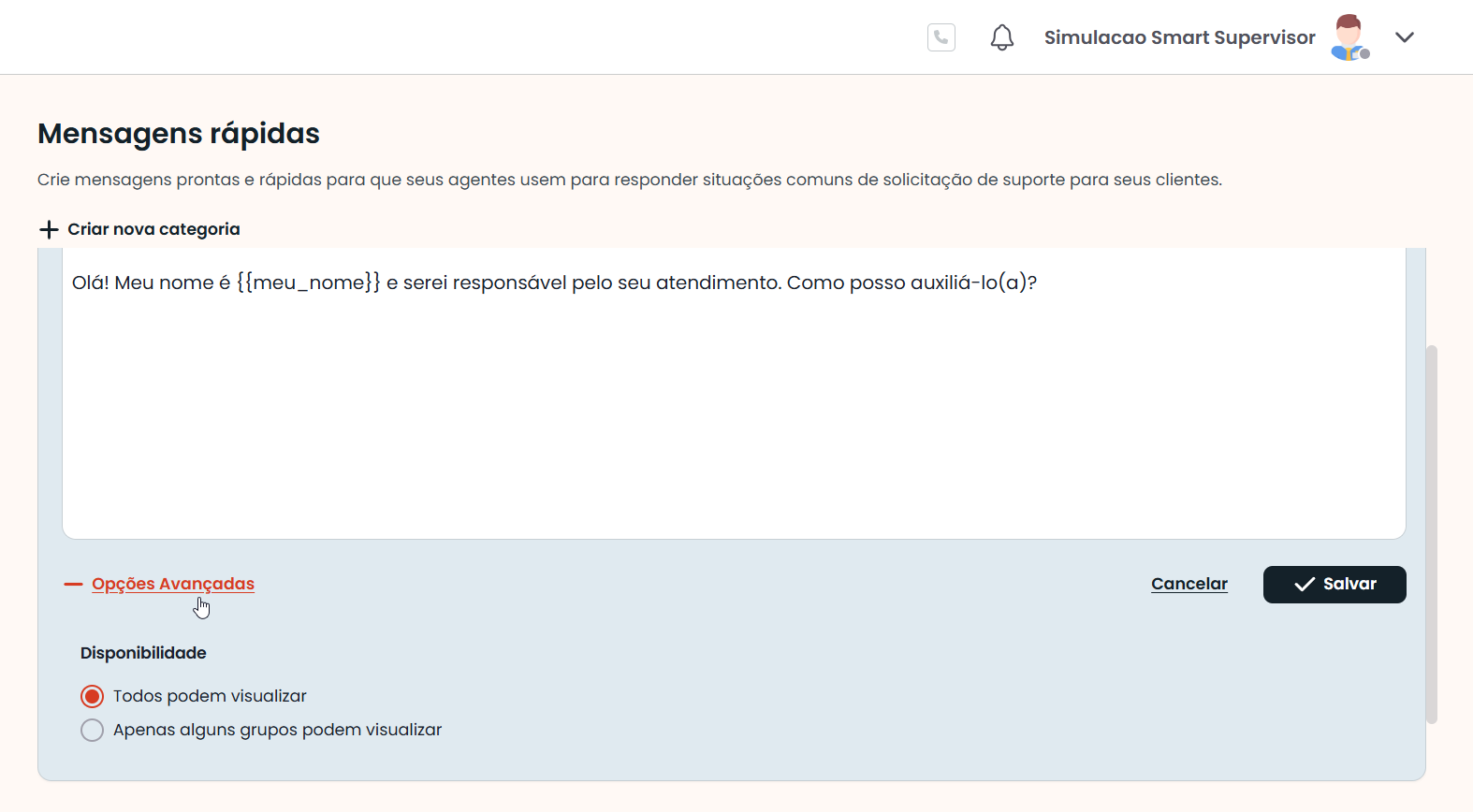Click the grey status dot on avatar
The width and height of the screenshot is (1473, 812).
click(1364, 54)
